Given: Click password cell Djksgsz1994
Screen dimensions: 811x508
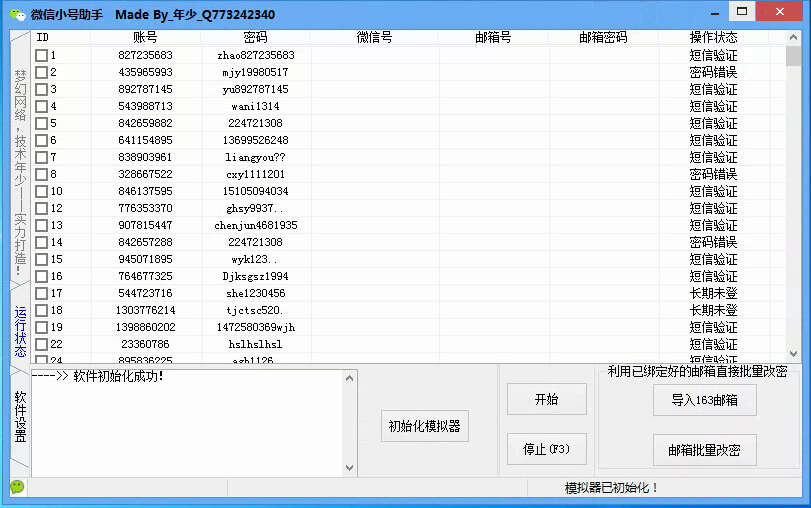Looking at the screenshot, I should point(256,276).
